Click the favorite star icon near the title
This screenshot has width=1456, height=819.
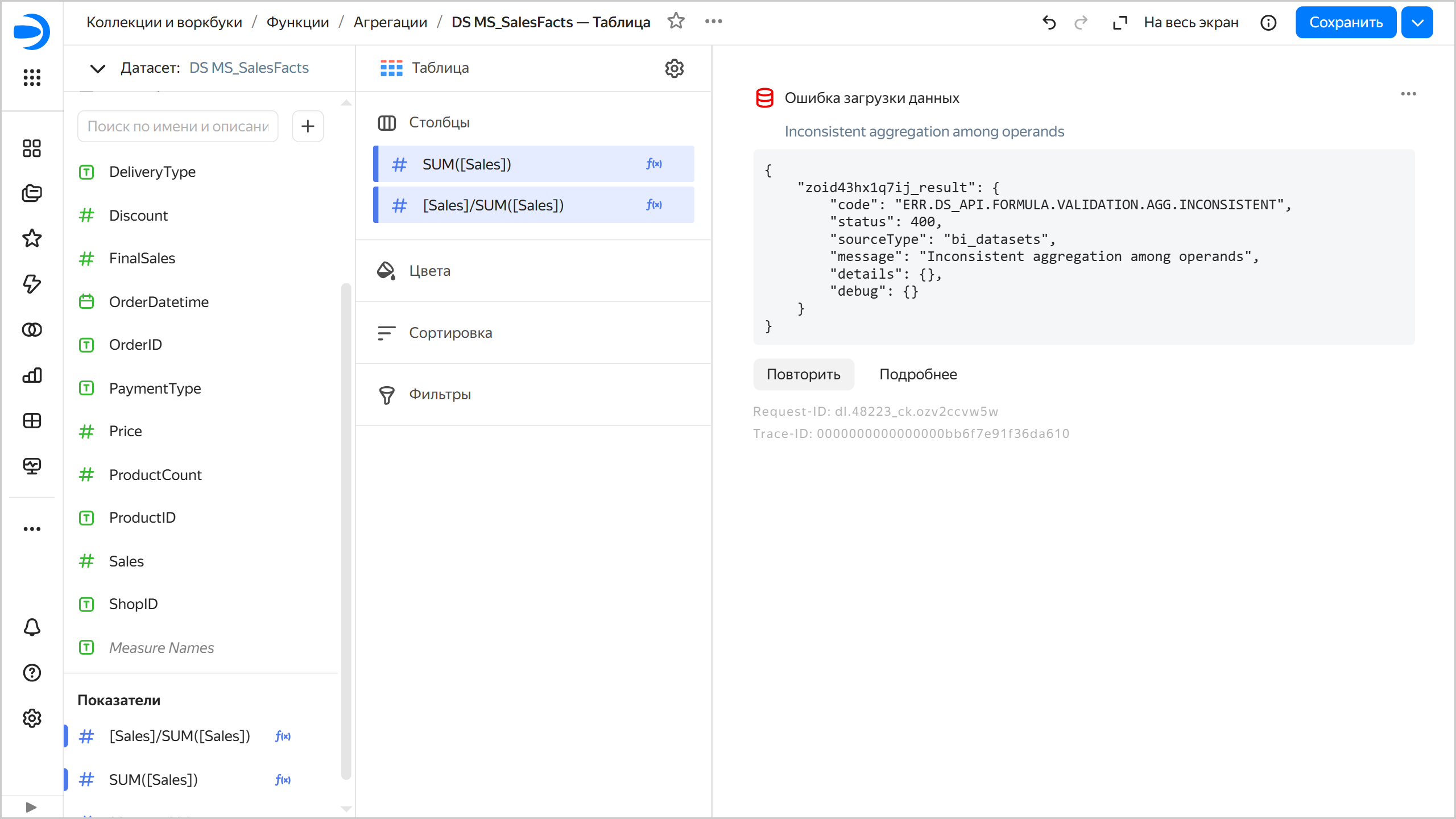(x=676, y=22)
